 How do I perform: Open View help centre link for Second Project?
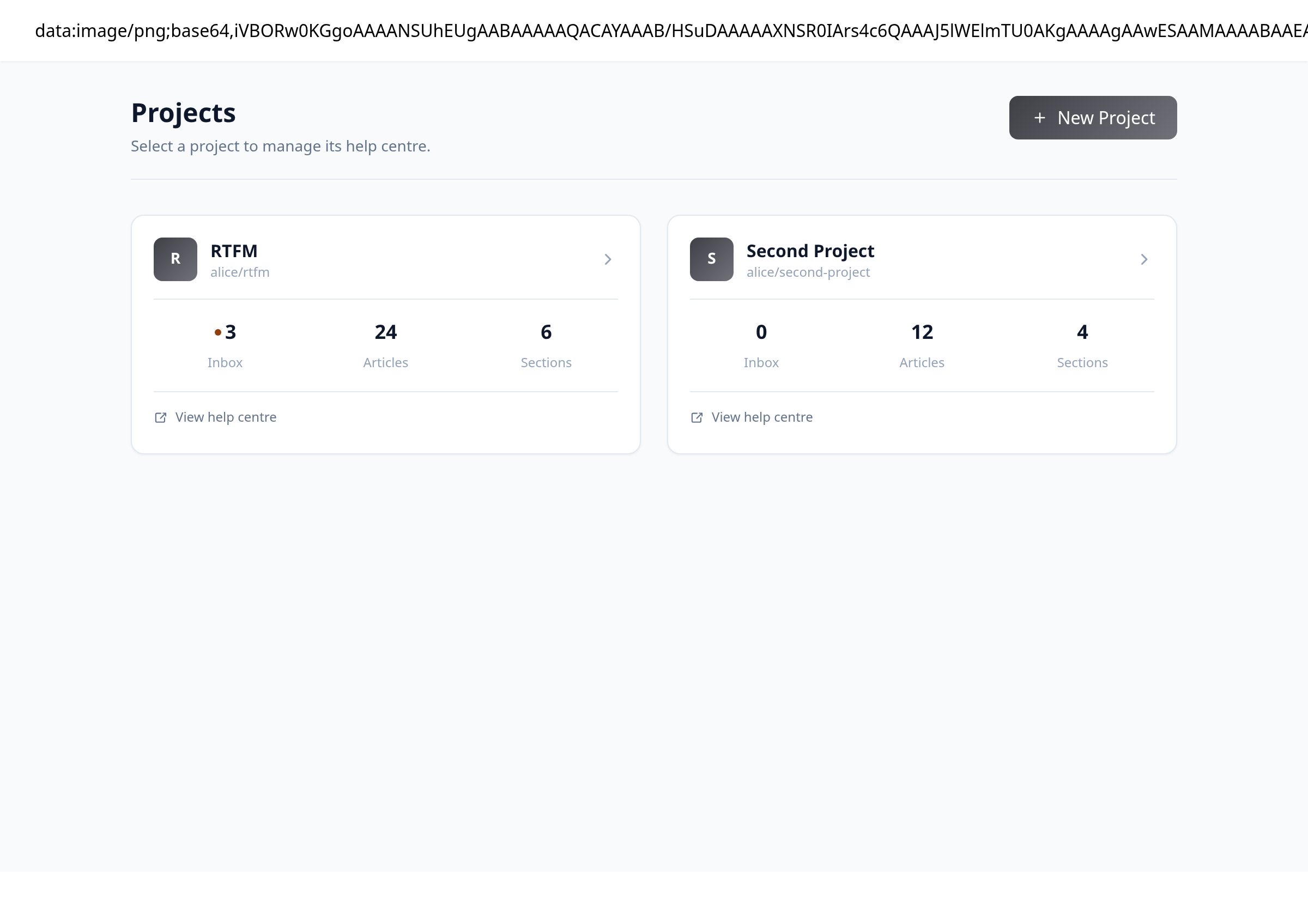click(x=752, y=417)
